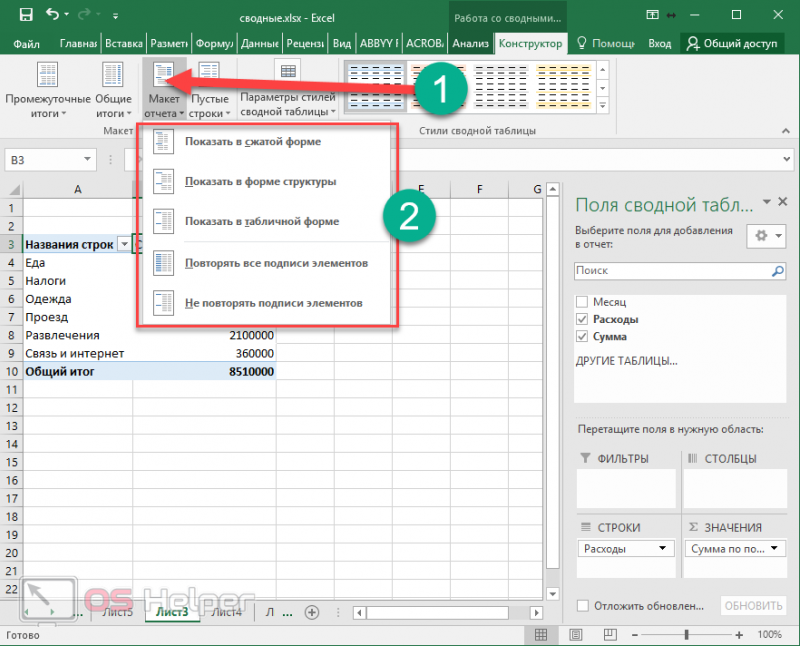Viewport: 800px width, 646px height.
Task: Add a new sheet with plus icon
Action: [312, 612]
